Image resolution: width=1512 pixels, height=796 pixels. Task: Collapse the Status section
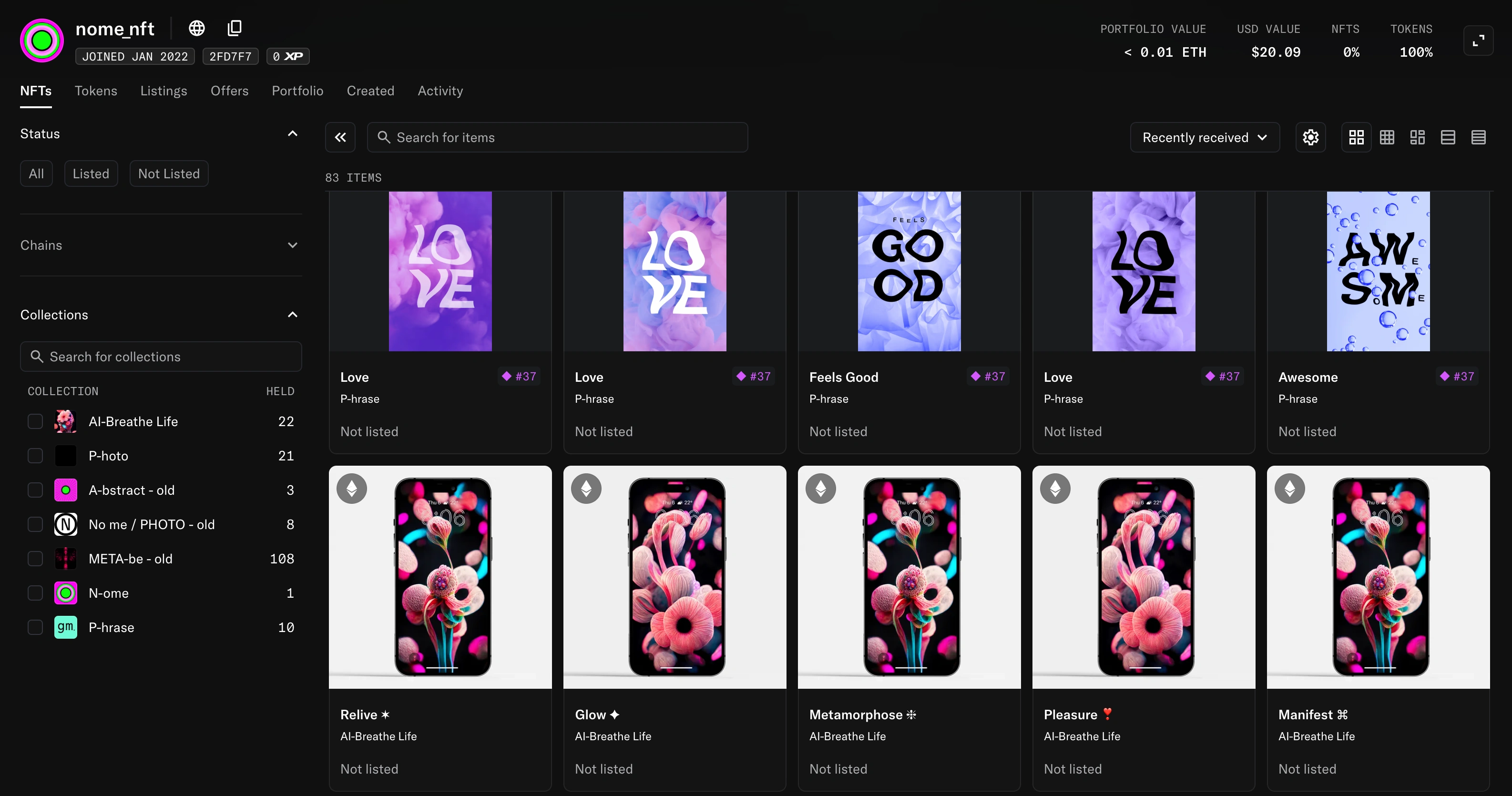292,134
